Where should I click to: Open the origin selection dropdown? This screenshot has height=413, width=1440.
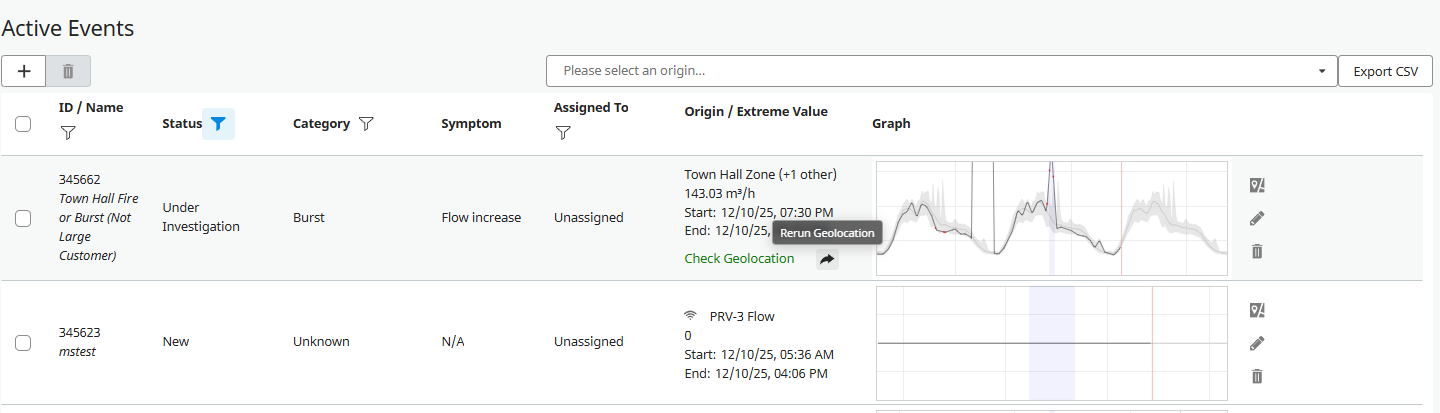click(x=941, y=71)
